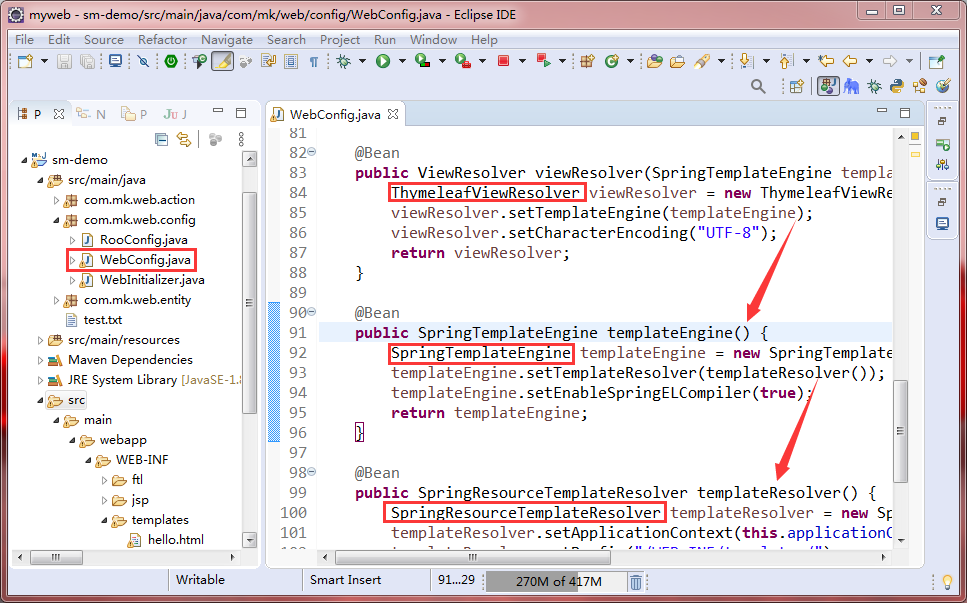The height and width of the screenshot is (603, 967).
Task: Click the New file wizard icon
Action: tap(25, 61)
